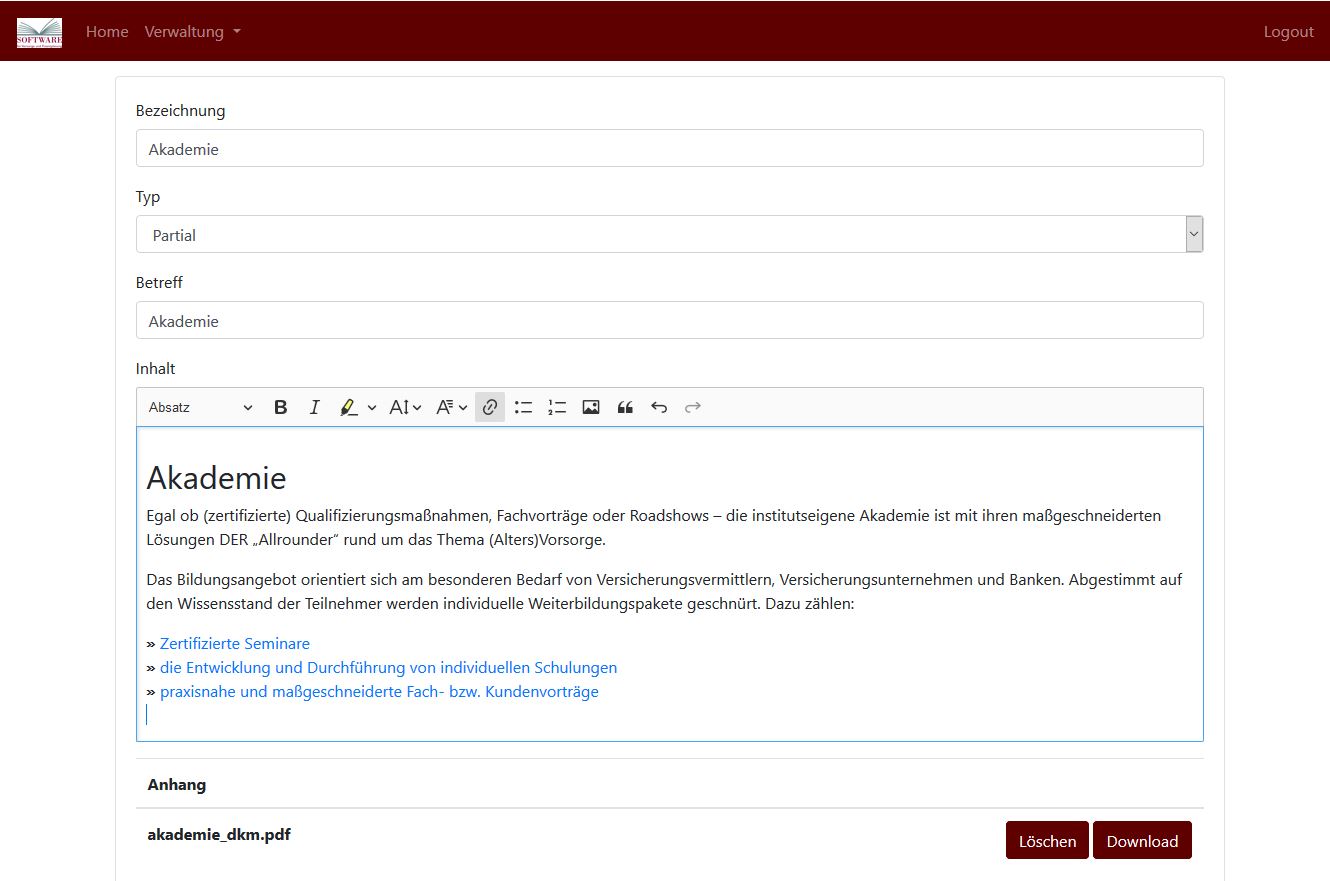Open the Absatz paragraph style dropdown
This screenshot has height=881, width=1330.
coord(197,407)
